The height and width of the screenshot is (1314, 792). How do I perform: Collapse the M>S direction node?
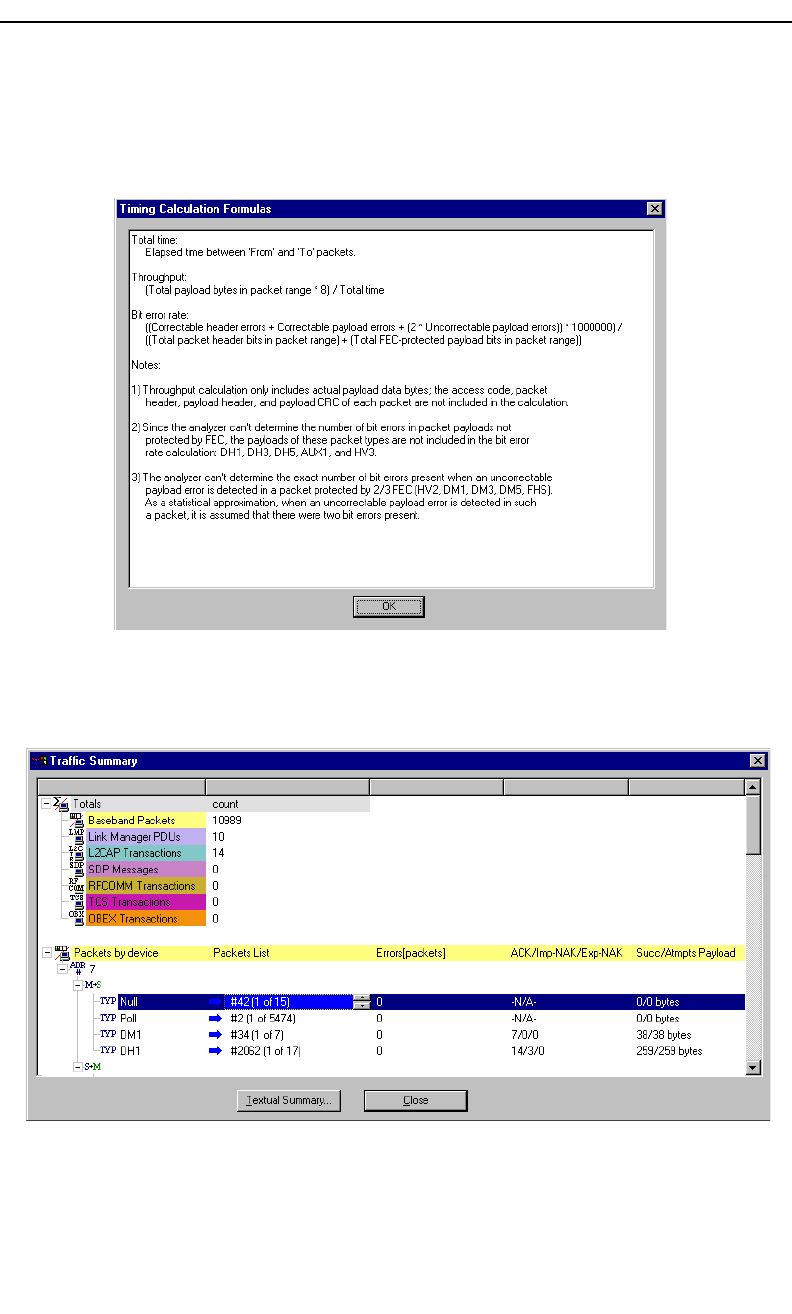[x=78, y=985]
